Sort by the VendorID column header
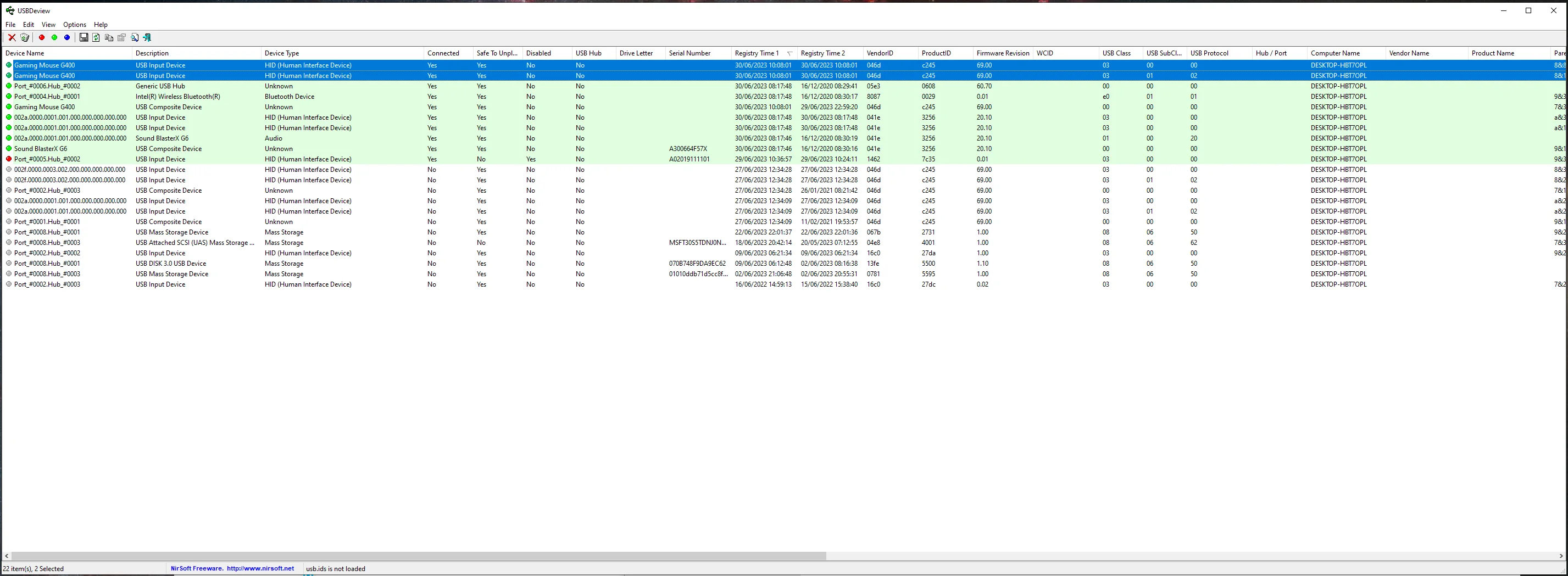 891,53
